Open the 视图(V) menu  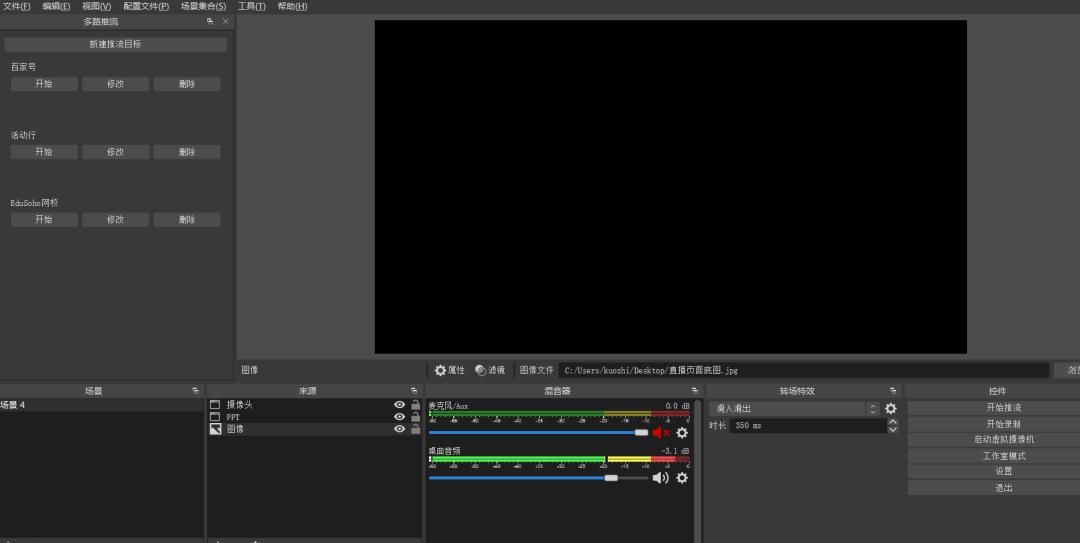click(96, 6)
